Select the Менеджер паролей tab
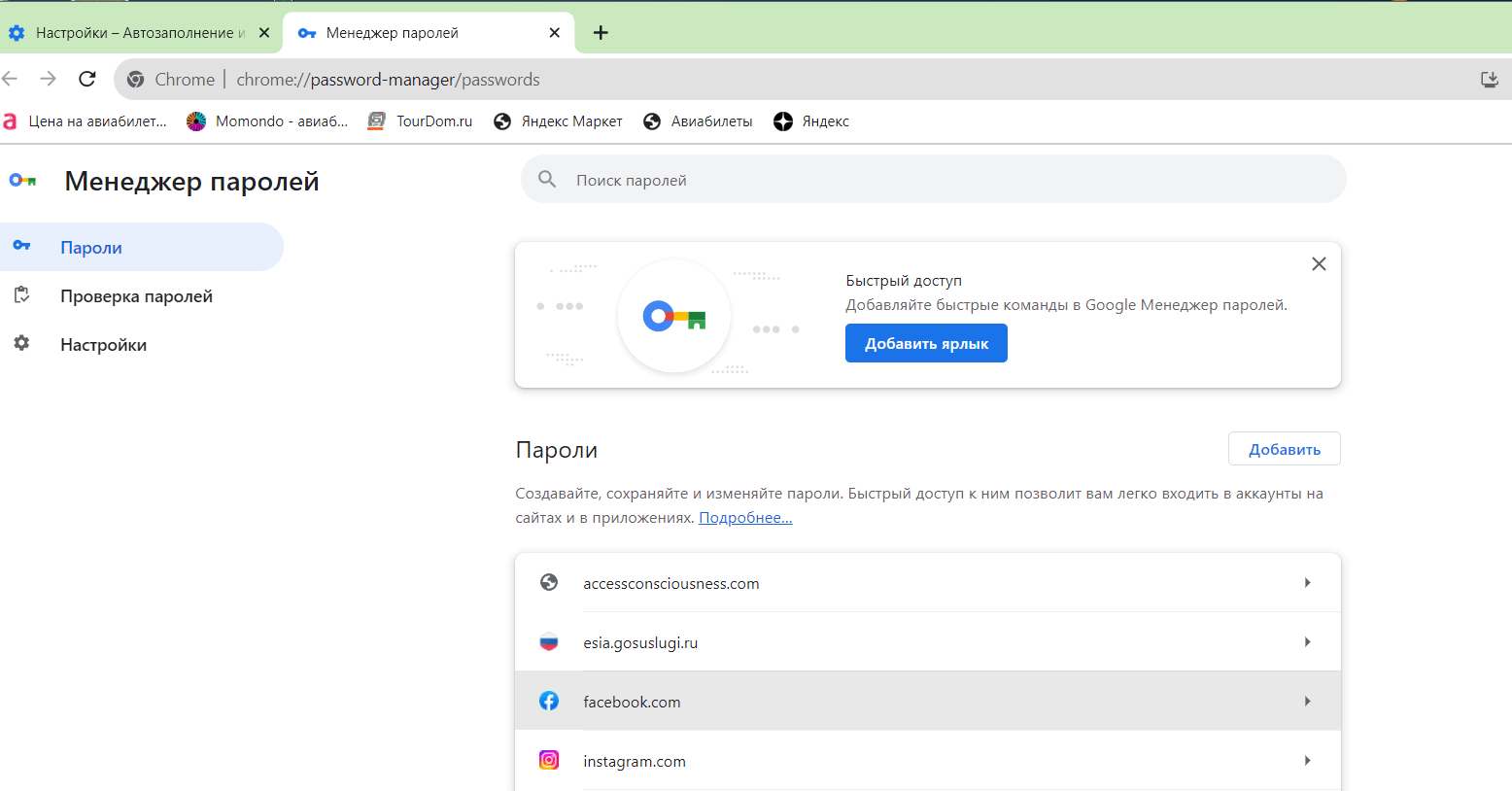The height and width of the screenshot is (791, 1512). coord(428,33)
